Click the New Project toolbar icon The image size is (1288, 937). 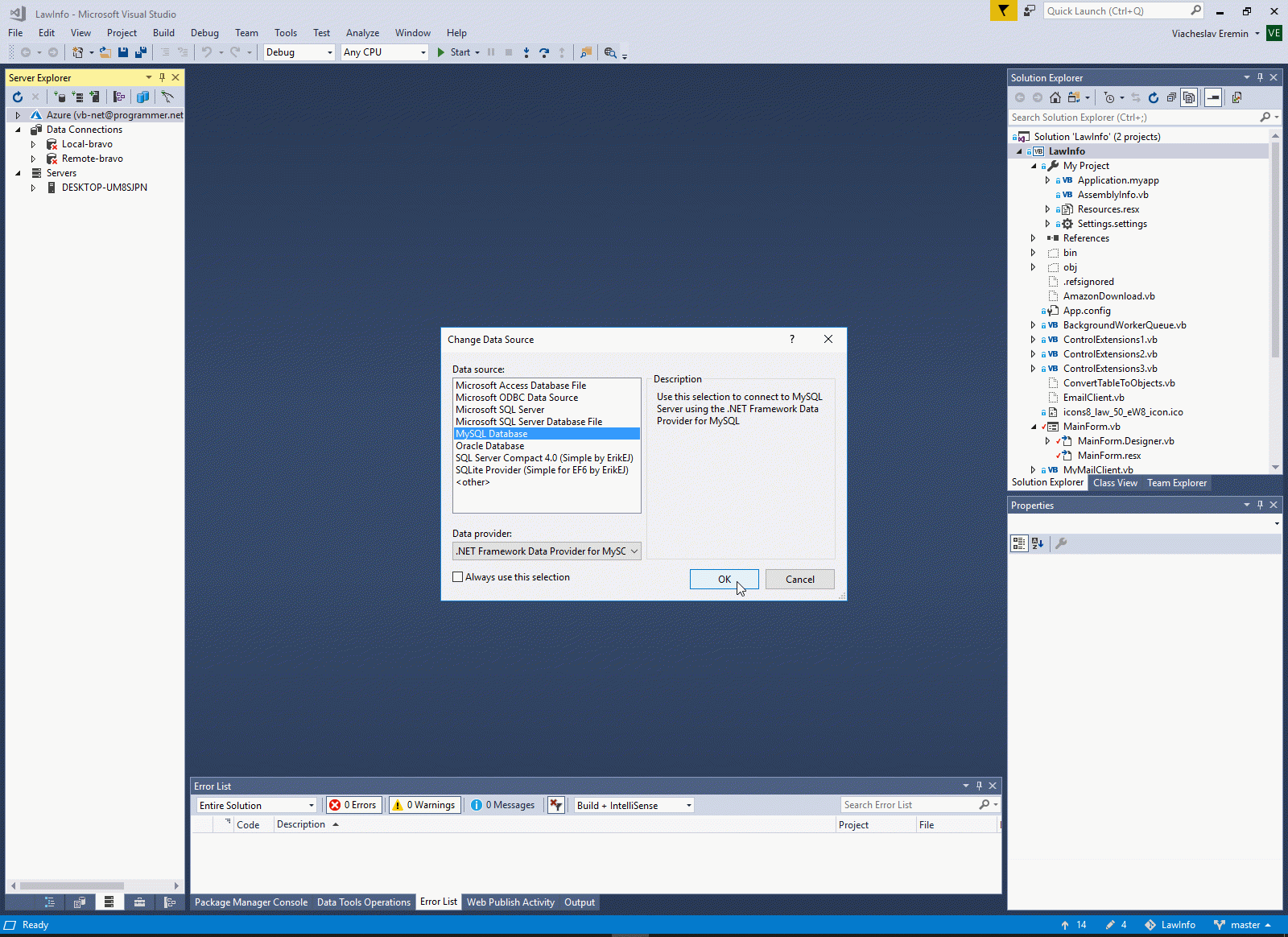tap(77, 52)
